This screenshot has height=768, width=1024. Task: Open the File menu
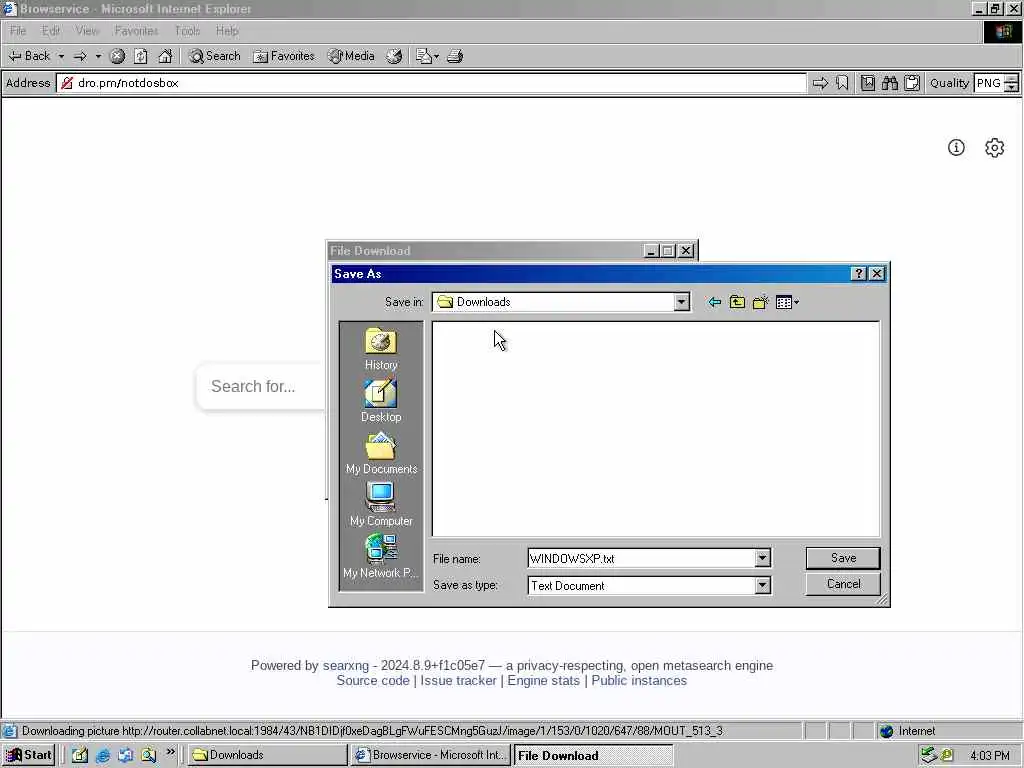coord(18,31)
